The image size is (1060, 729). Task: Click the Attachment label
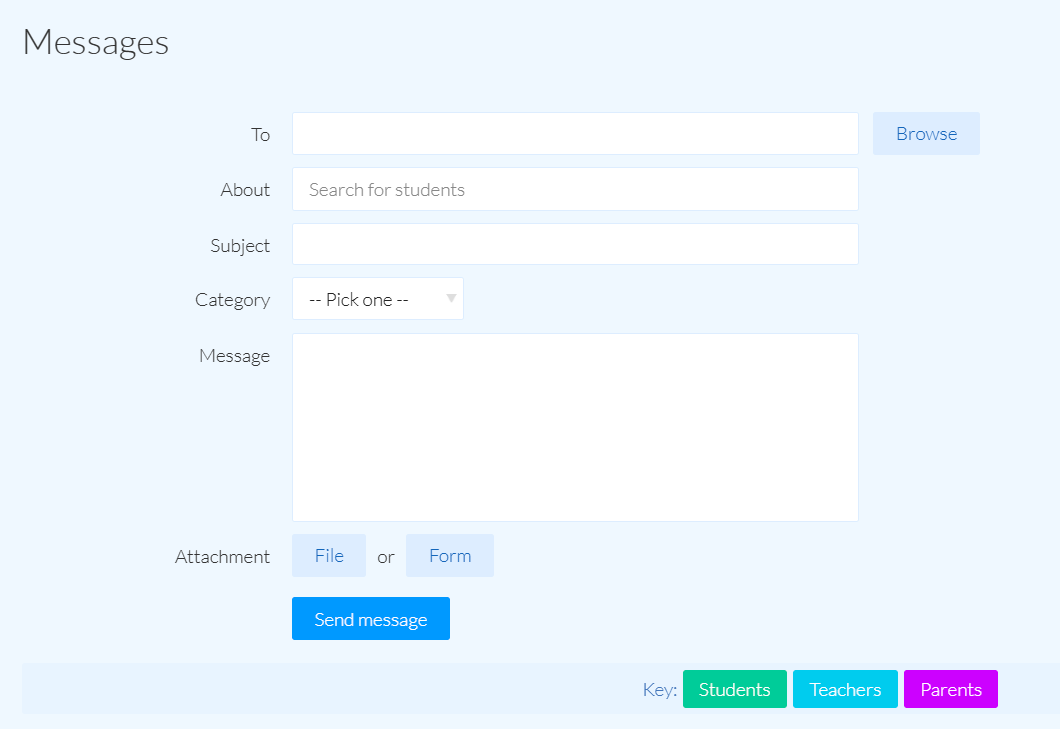click(221, 556)
